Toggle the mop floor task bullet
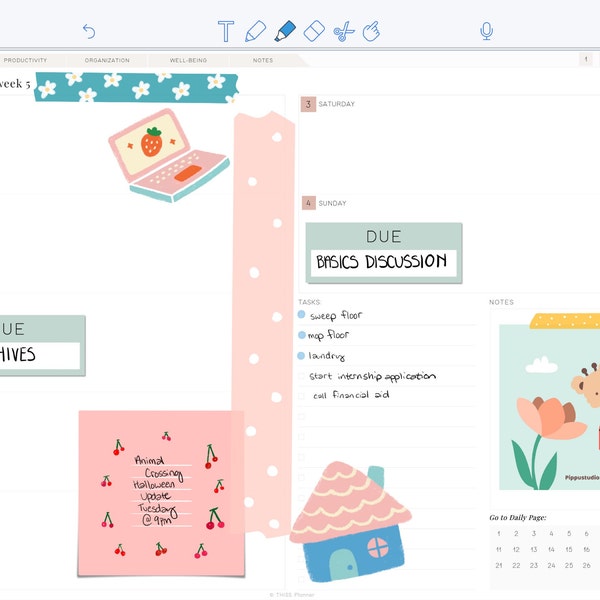This screenshot has width=600, height=600. (x=302, y=335)
